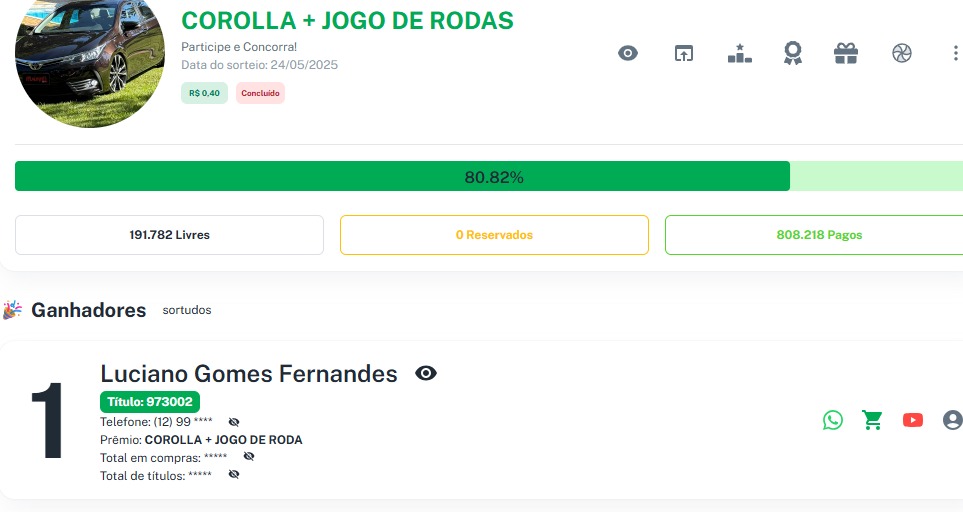Click the roulette wheel draw icon

click(902, 54)
